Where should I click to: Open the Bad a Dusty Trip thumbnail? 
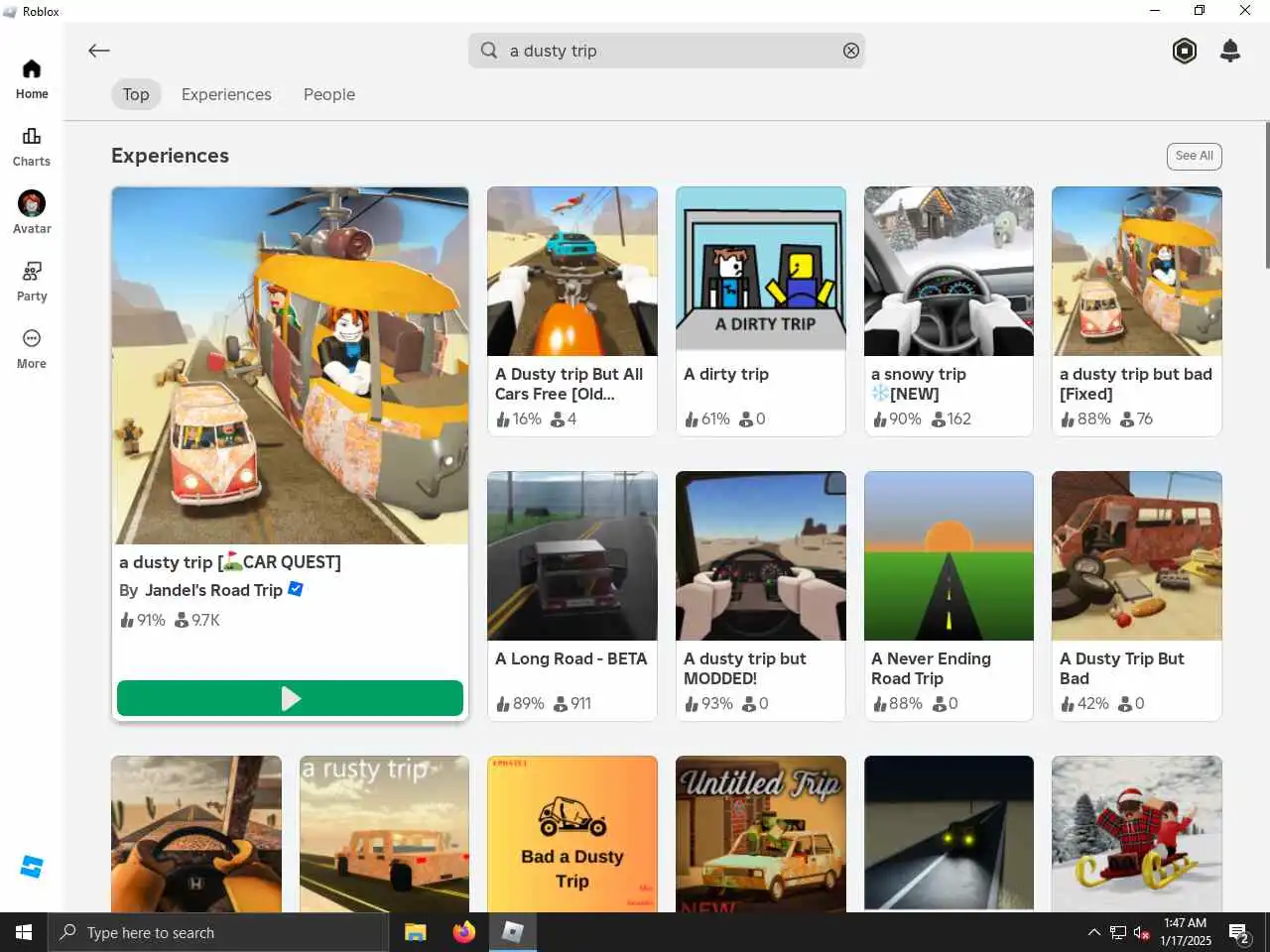[x=572, y=834]
